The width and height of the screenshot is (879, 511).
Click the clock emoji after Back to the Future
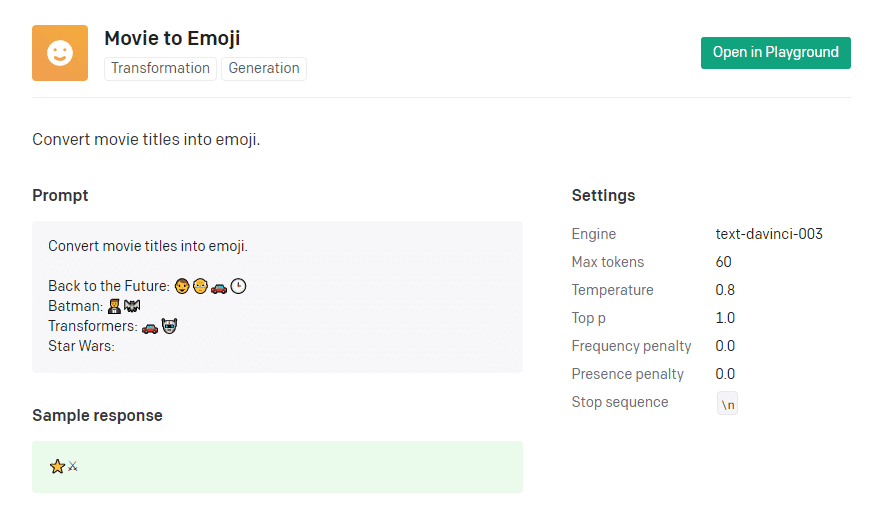click(238, 286)
